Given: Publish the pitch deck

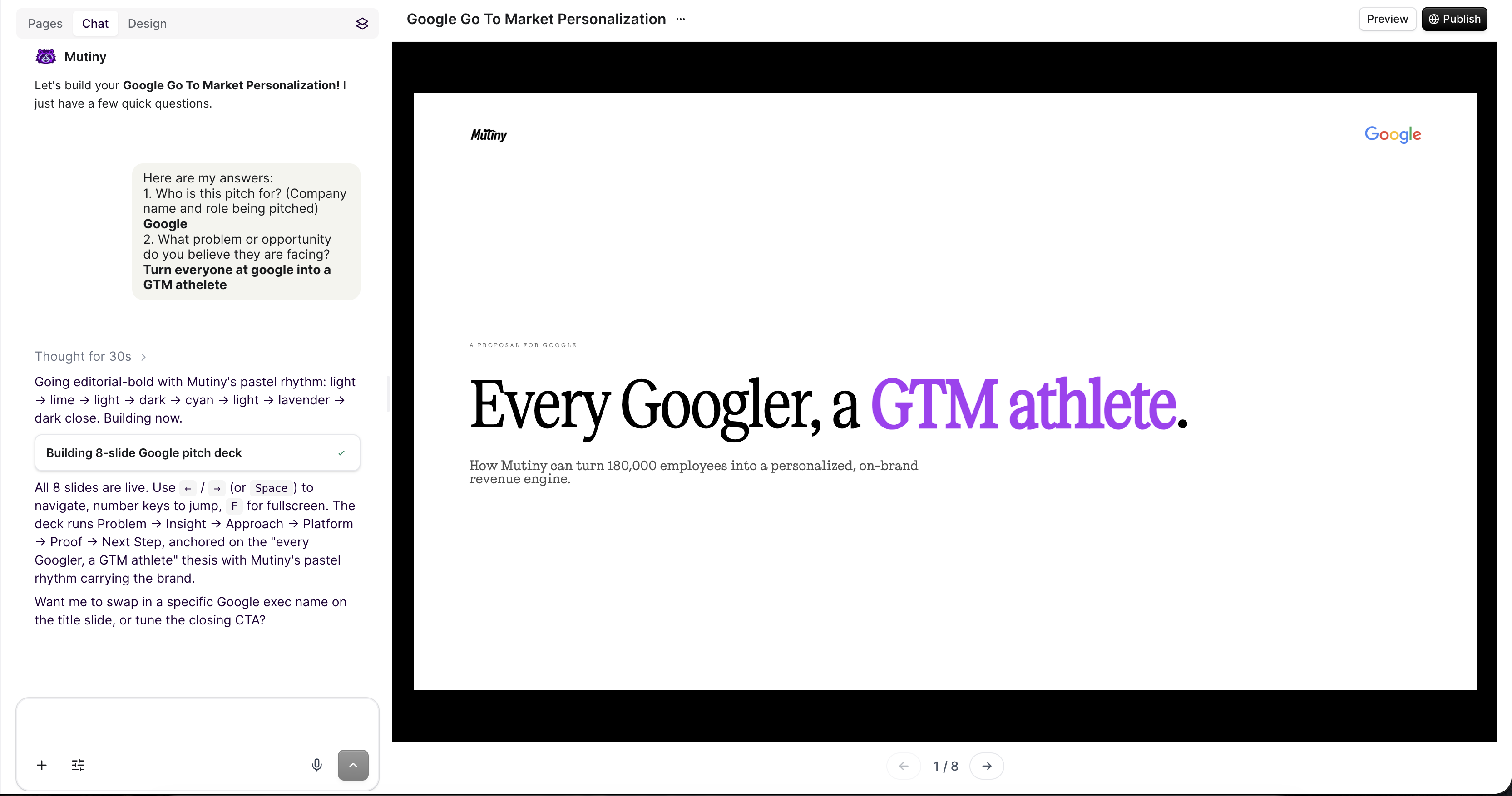Looking at the screenshot, I should tap(1454, 19).
